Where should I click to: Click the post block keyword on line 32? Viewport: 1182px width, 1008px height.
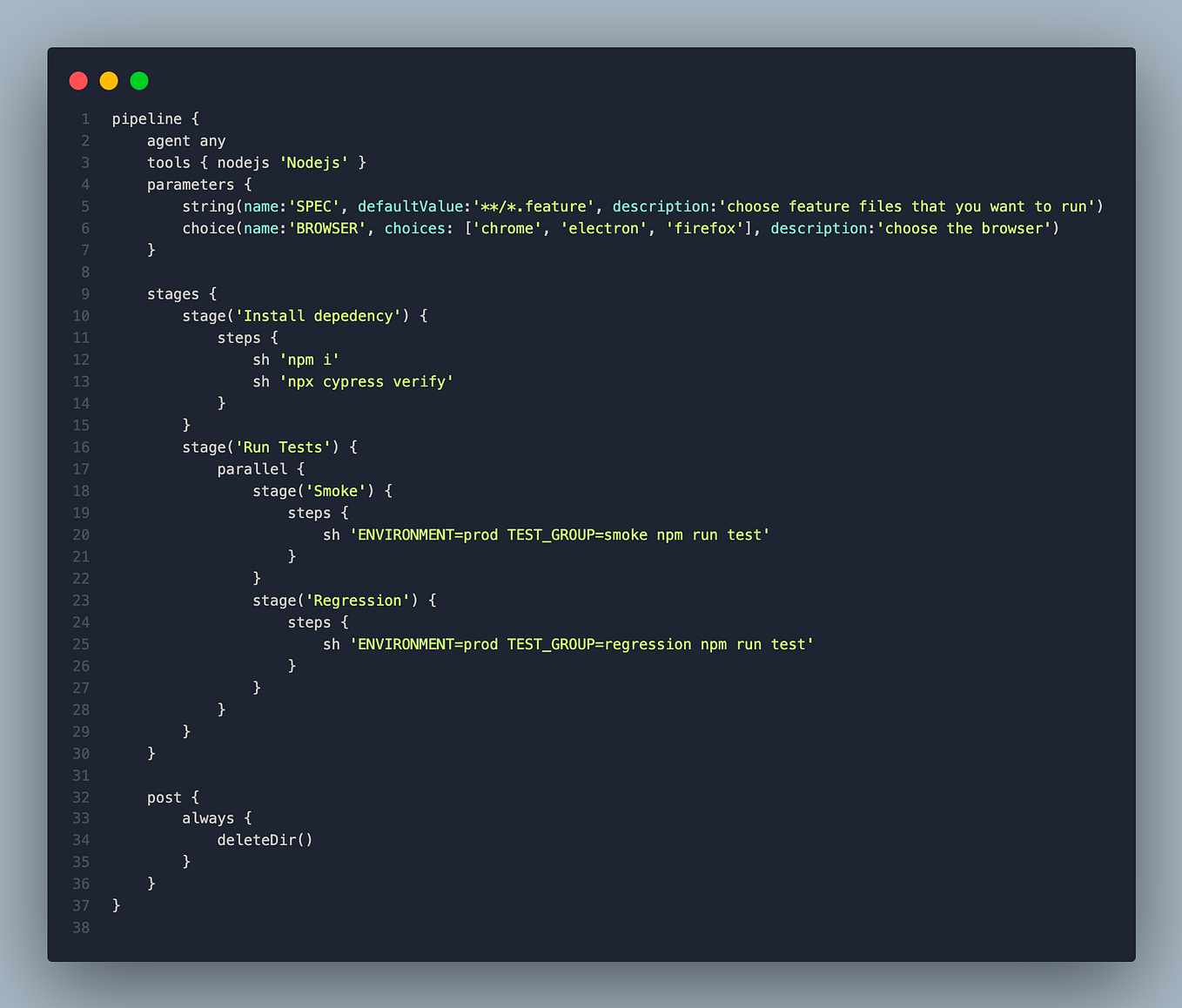164,796
